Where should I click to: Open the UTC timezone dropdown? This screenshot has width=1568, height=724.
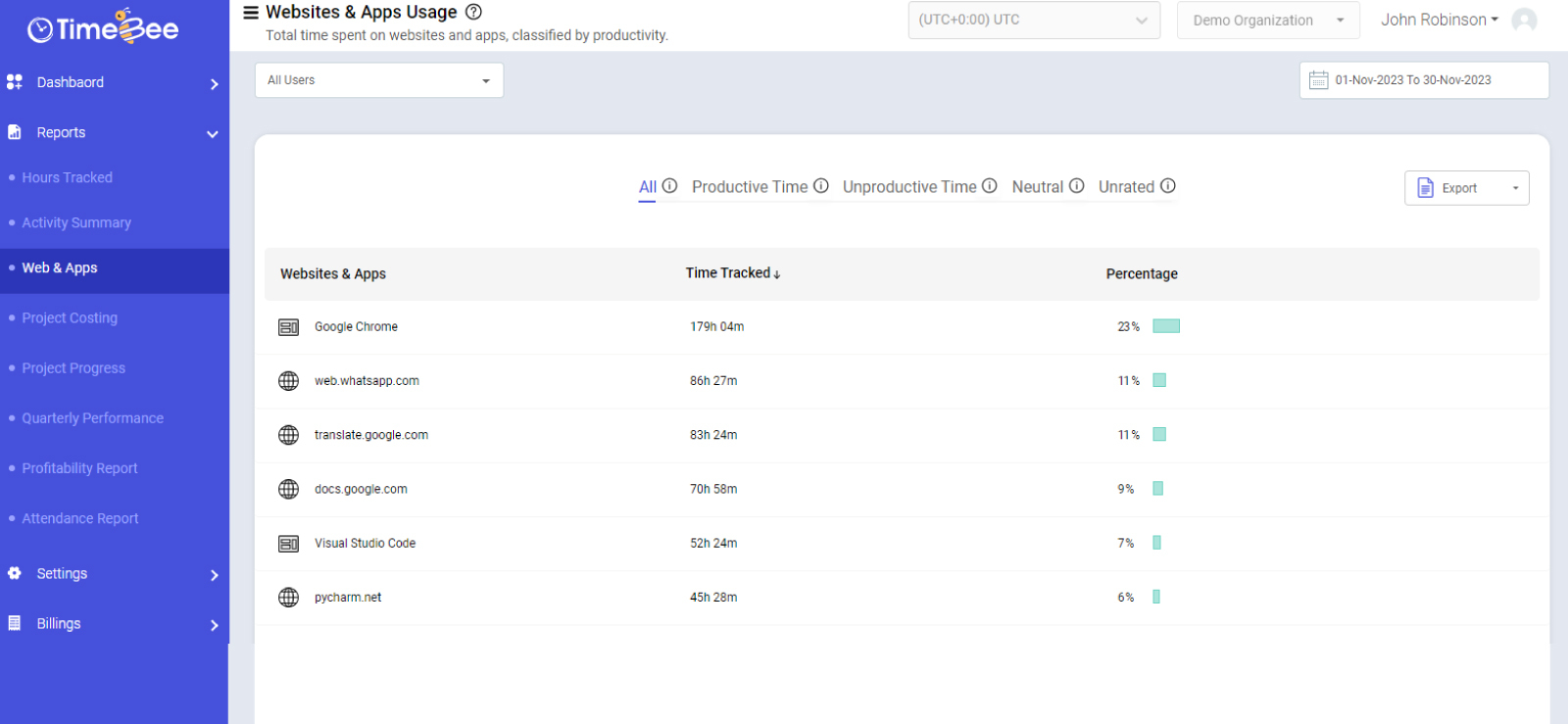click(1034, 20)
